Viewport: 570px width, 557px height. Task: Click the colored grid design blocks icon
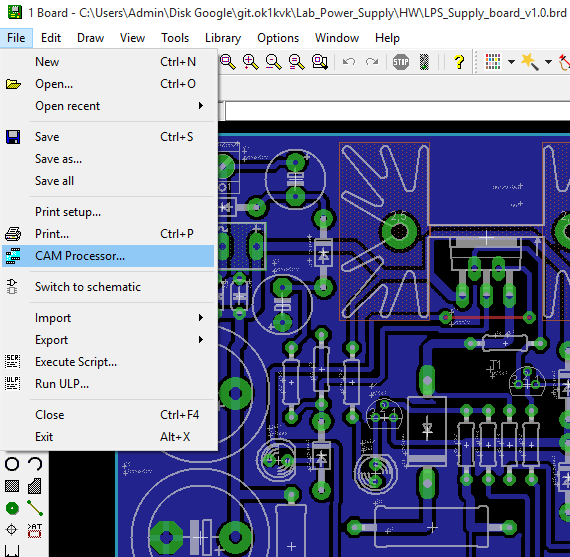coord(493,62)
